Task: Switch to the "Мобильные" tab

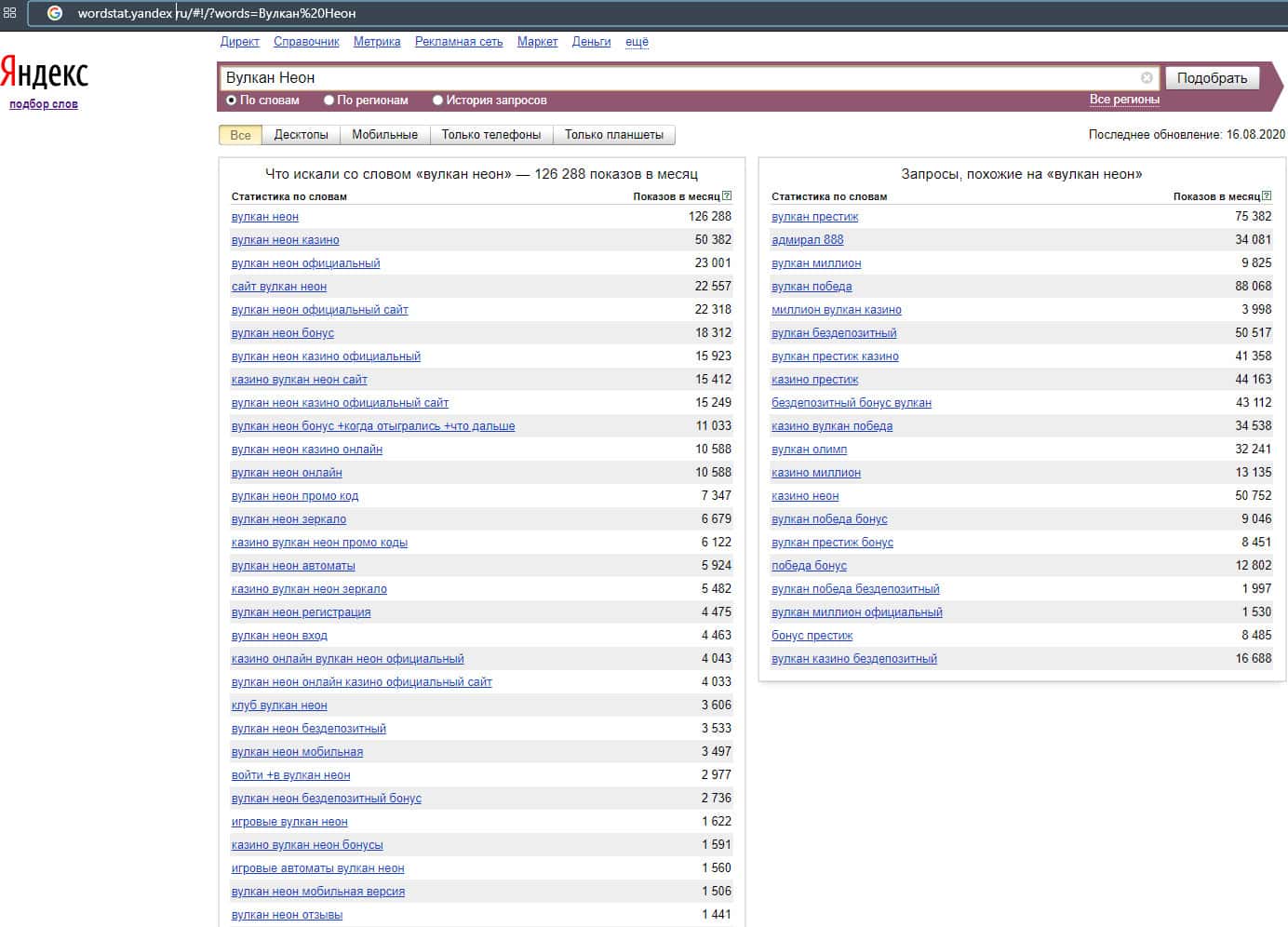Action: pos(384,135)
